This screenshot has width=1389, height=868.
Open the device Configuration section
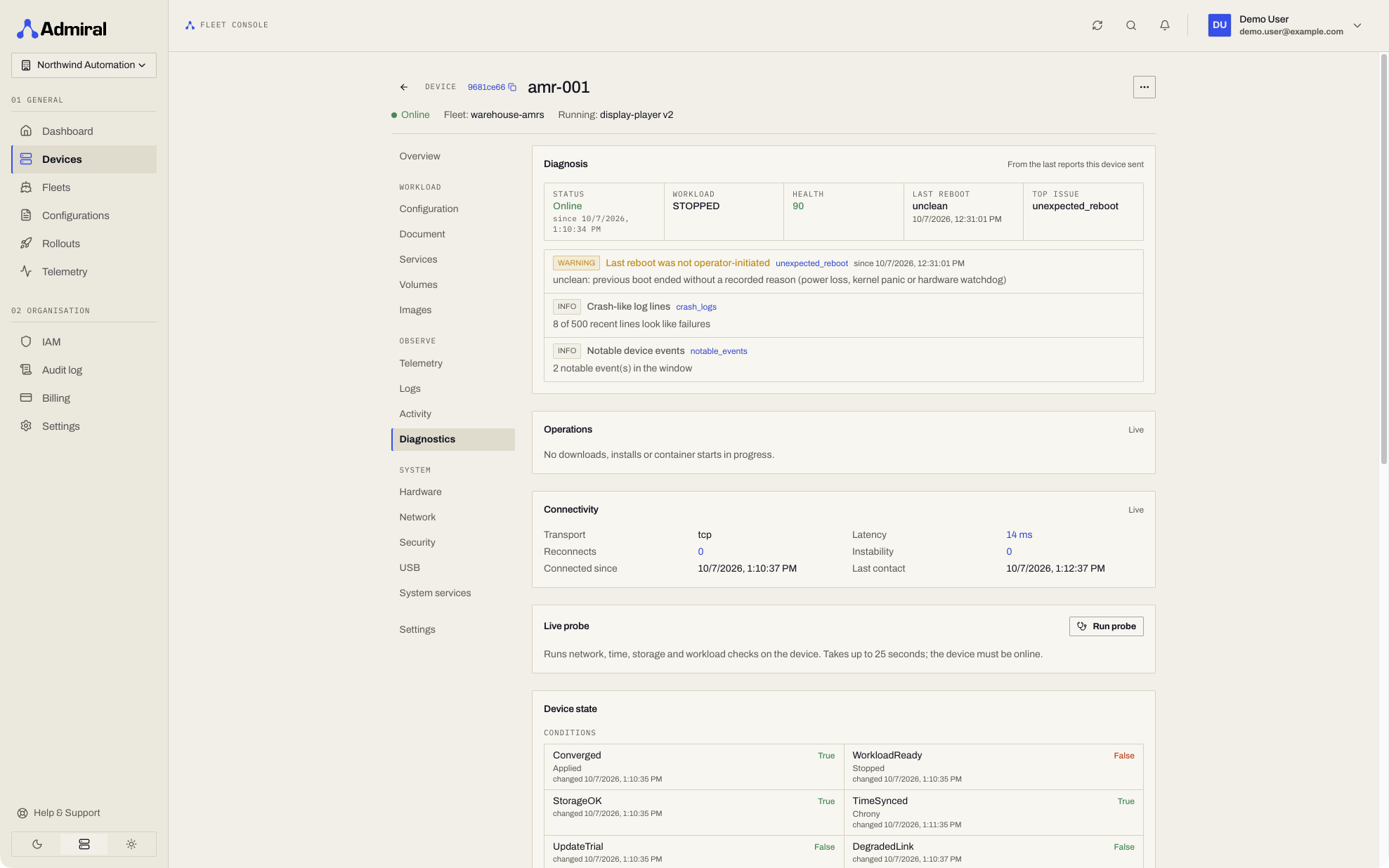coord(452,209)
